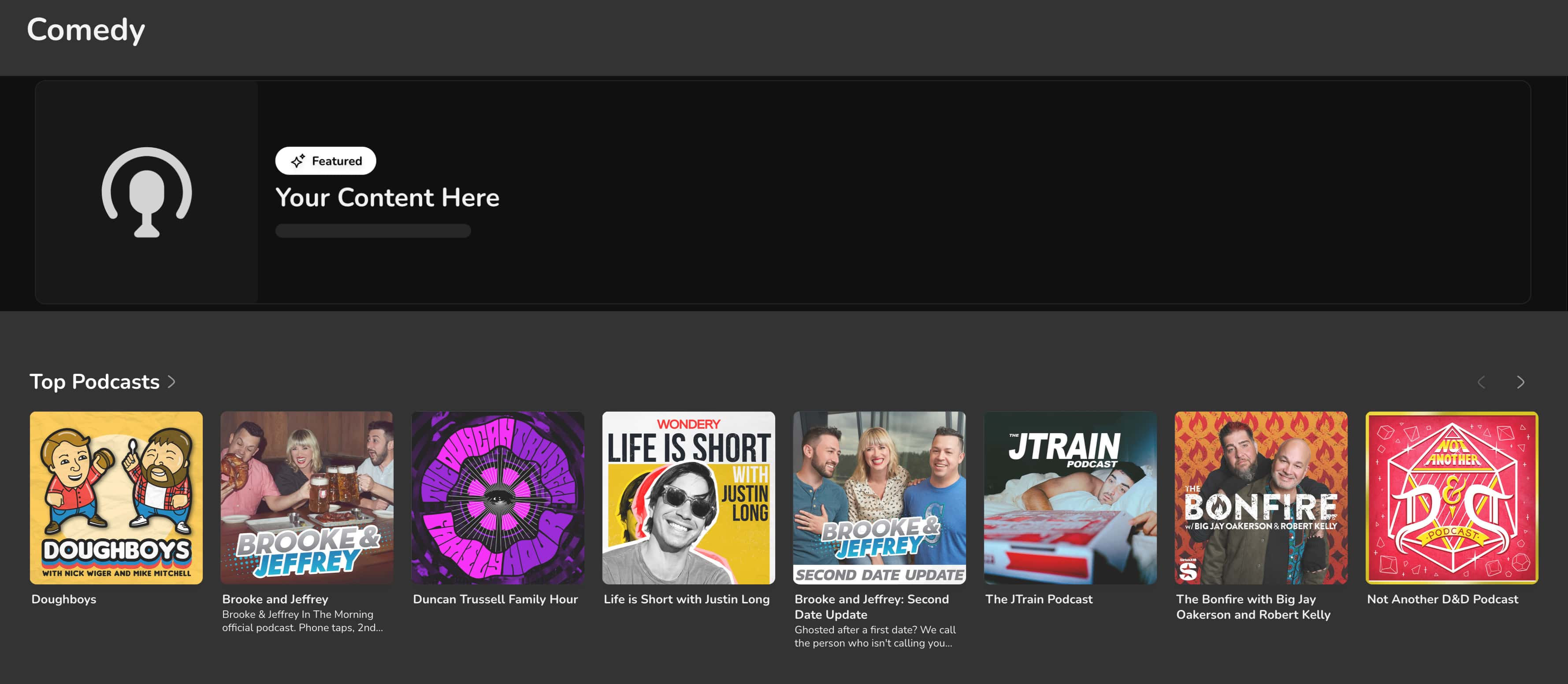Click Not Another D&D Podcast title text
Image resolution: width=1568 pixels, height=684 pixels.
(x=1442, y=599)
